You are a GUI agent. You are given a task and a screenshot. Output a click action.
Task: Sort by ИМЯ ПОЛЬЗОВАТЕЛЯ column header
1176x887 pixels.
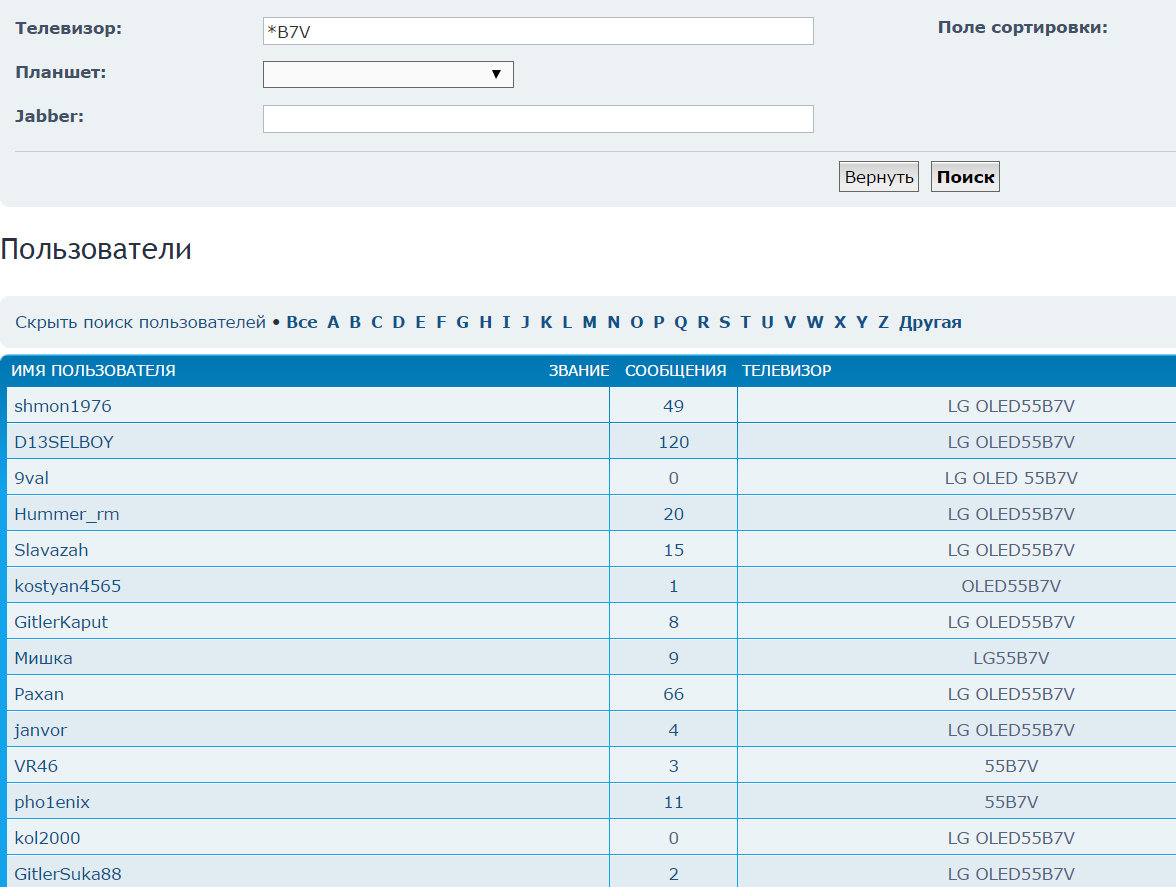[x=93, y=371]
